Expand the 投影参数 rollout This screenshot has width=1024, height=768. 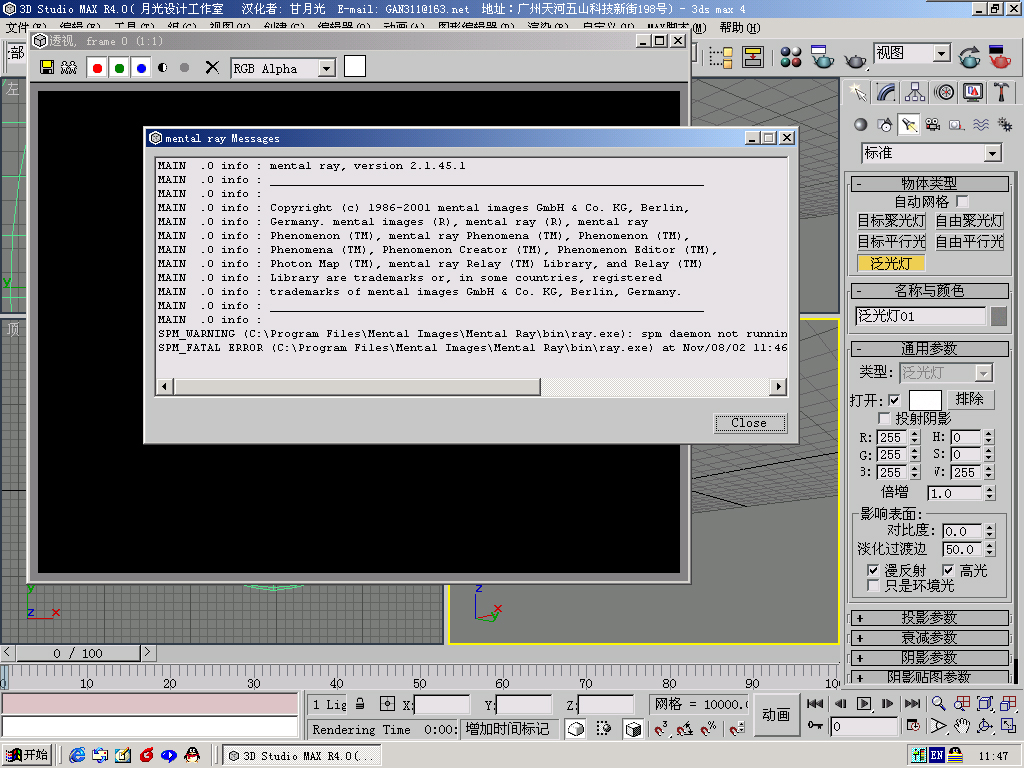click(x=930, y=618)
